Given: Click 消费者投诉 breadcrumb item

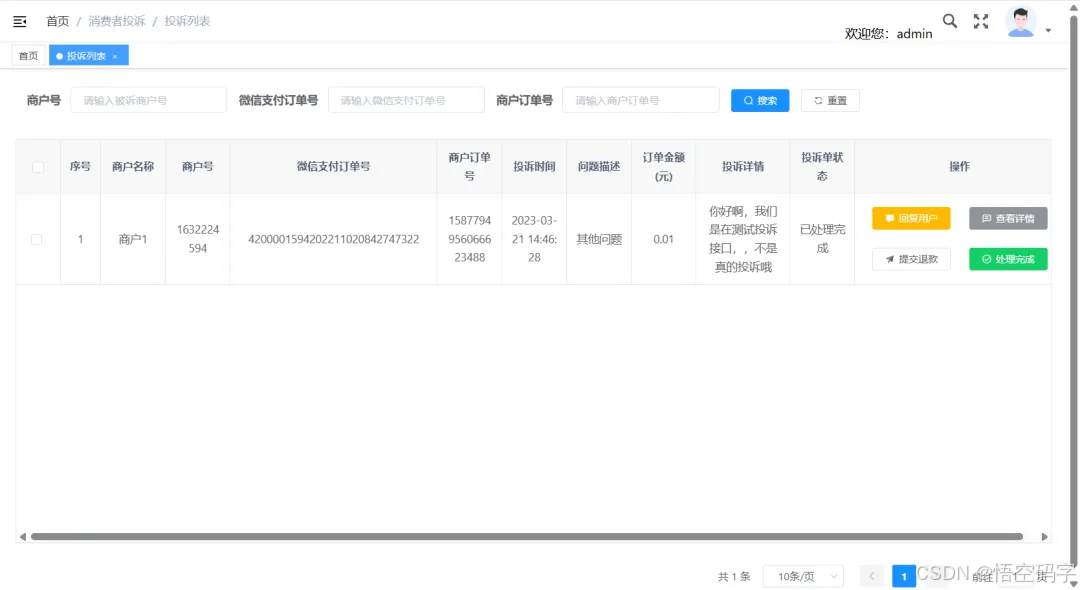Looking at the screenshot, I should [116, 21].
